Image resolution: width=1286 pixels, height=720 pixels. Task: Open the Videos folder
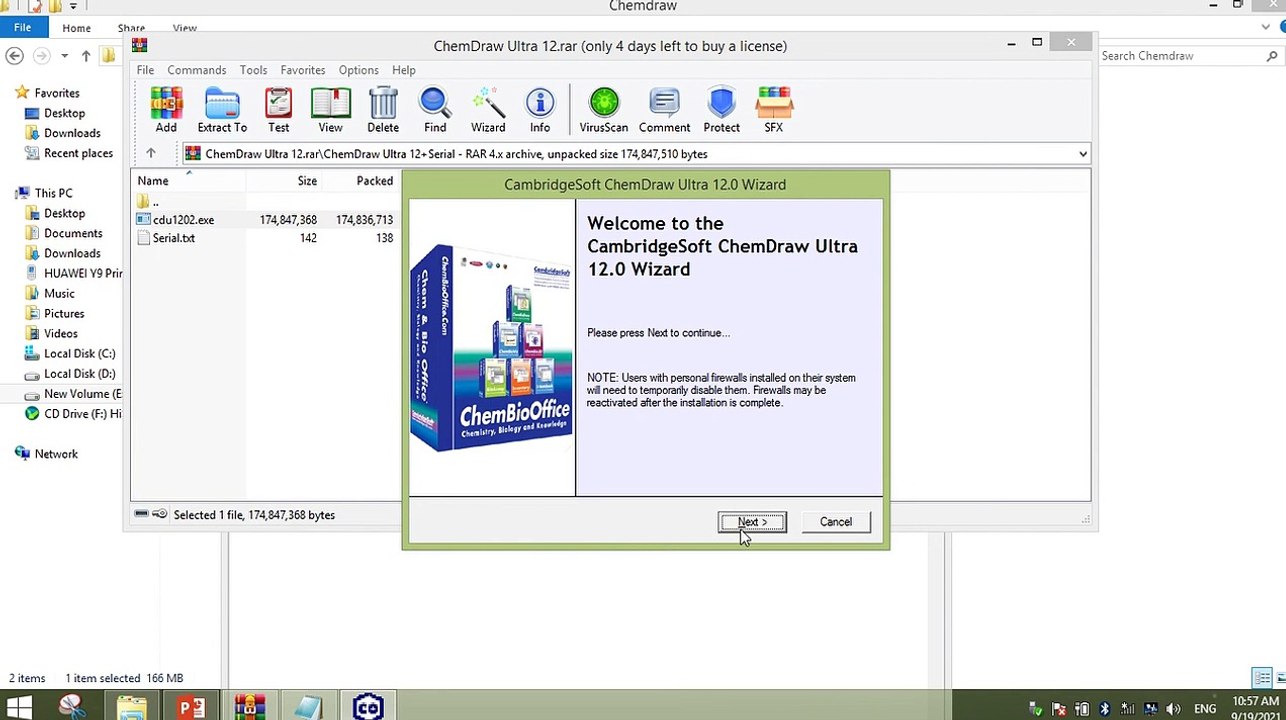point(60,333)
